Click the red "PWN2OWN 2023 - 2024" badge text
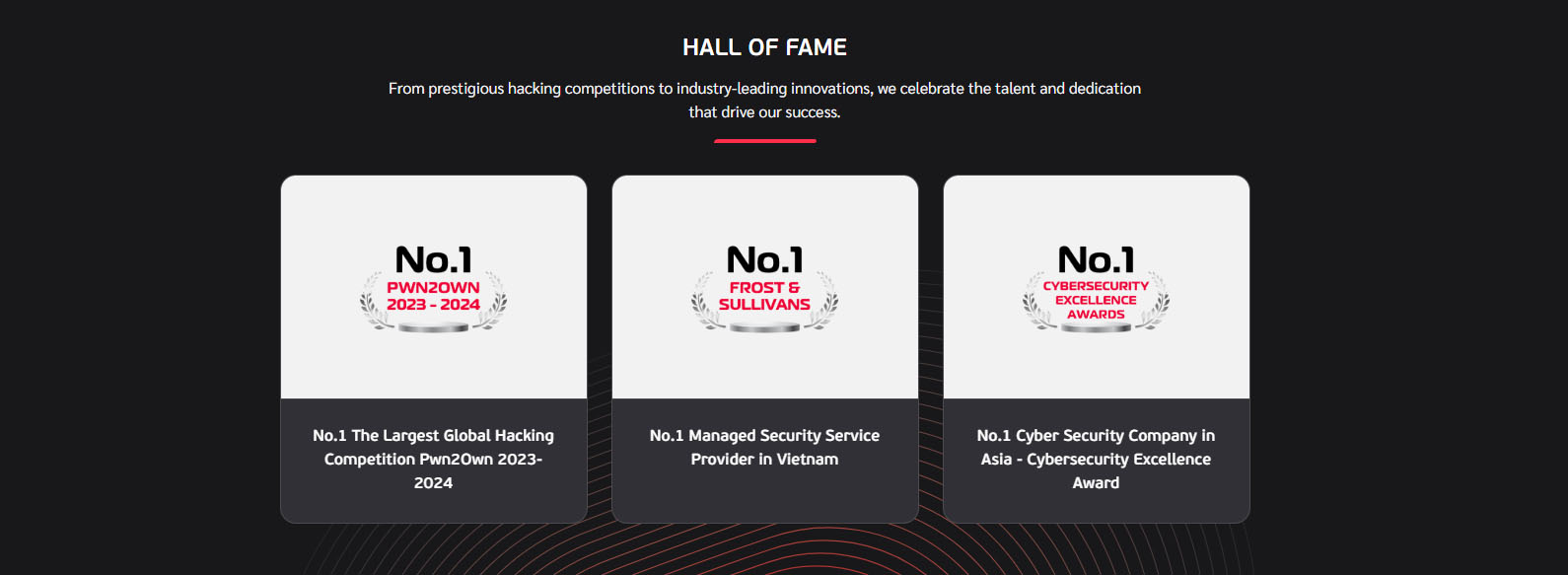The width and height of the screenshot is (1568, 575). pos(434,296)
